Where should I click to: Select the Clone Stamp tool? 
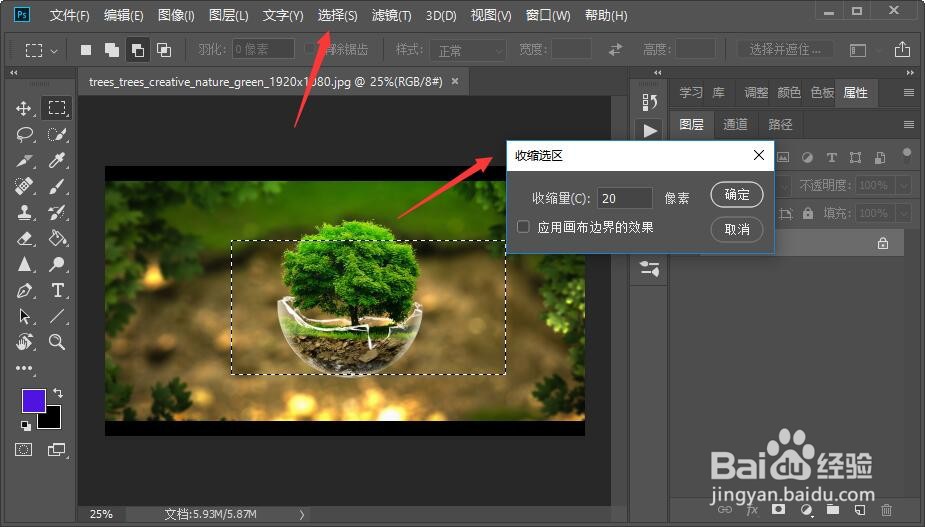tap(24, 212)
